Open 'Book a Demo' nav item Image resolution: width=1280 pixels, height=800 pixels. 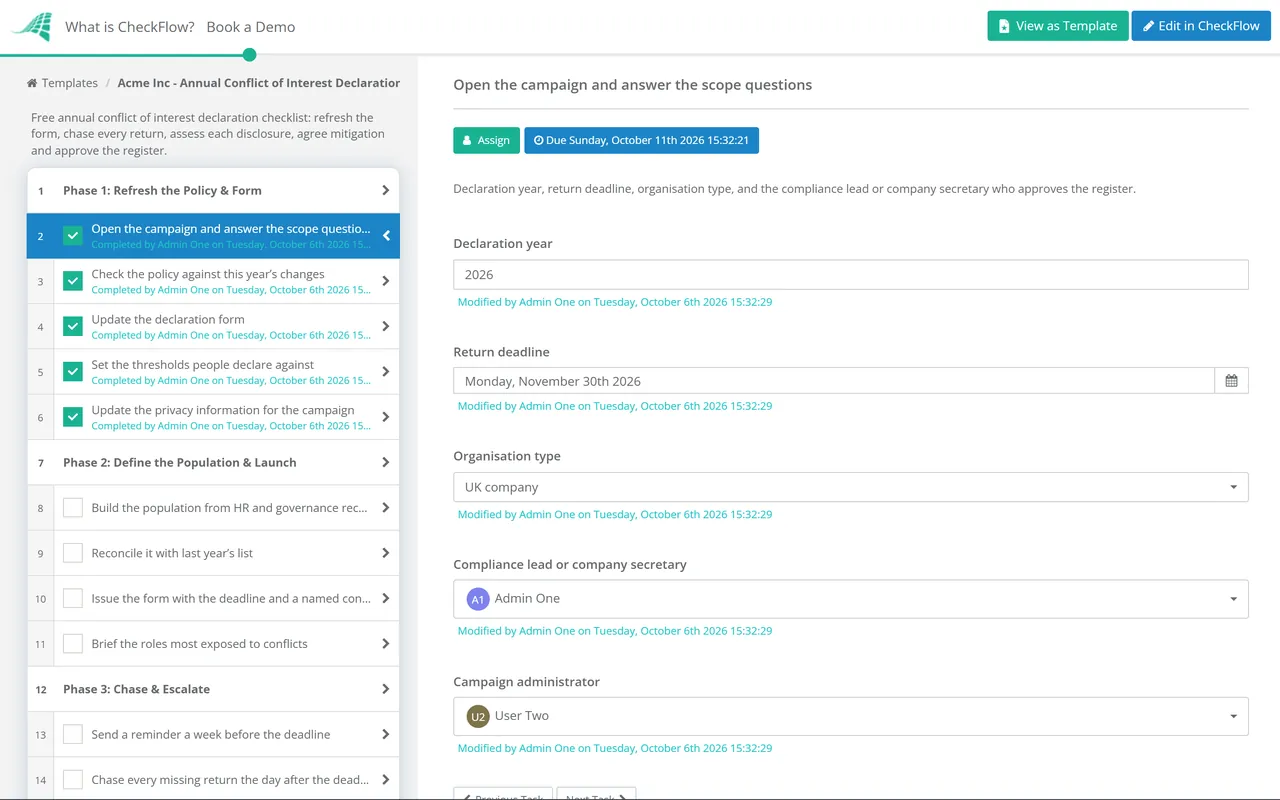(x=251, y=27)
